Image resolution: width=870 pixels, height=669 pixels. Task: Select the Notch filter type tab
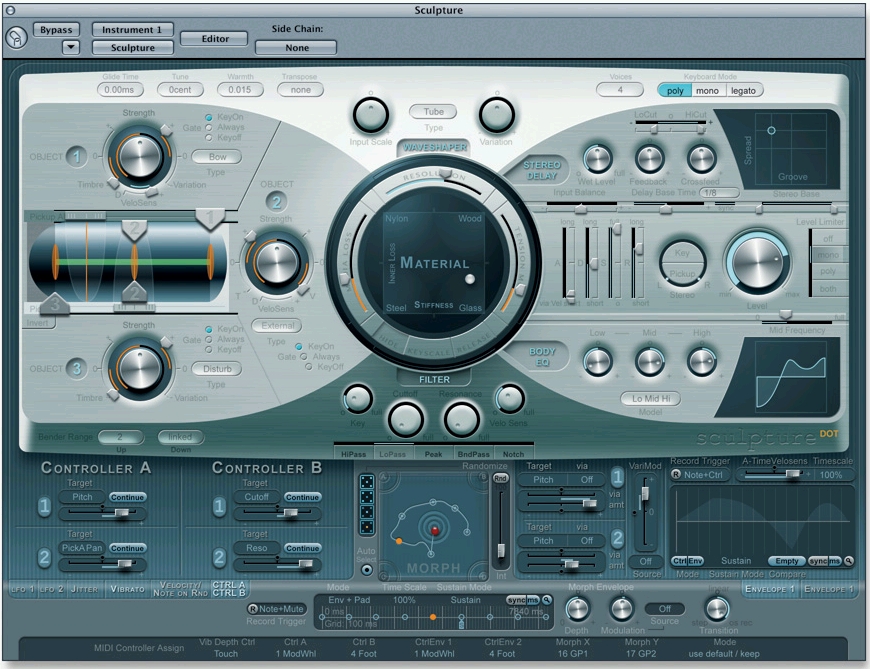point(513,454)
